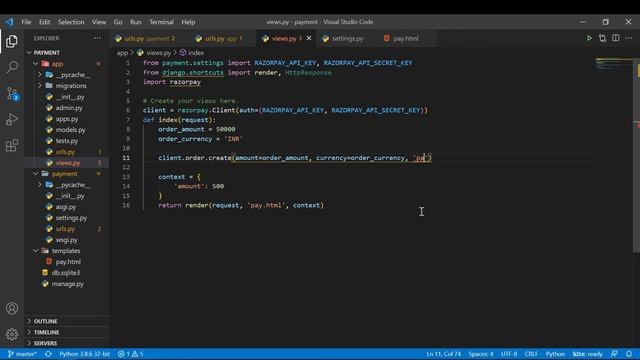Click the feedback icon in status bar
Image resolution: width=640 pixels, height=360 pixels.
click(614, 354)
